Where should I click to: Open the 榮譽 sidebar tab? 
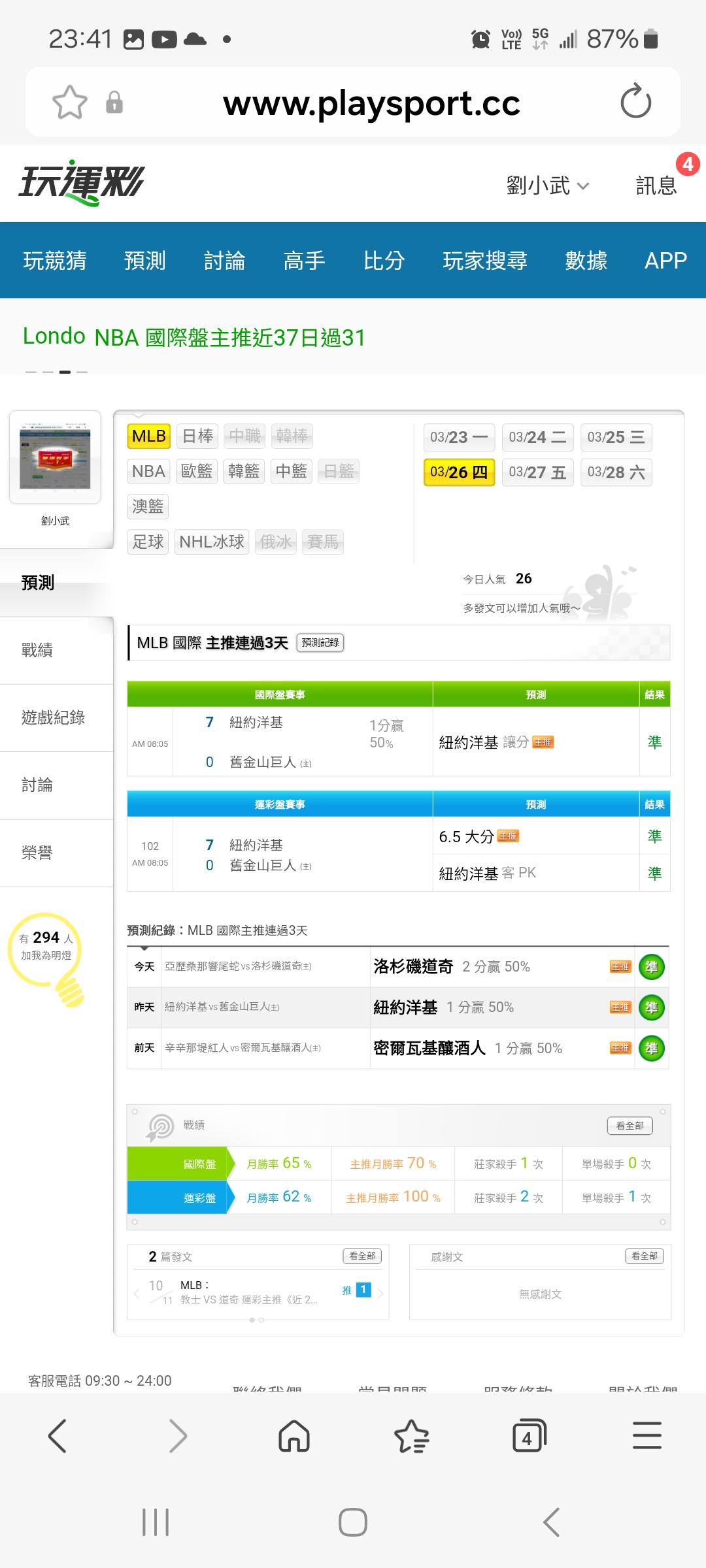[x=57, y=852]
